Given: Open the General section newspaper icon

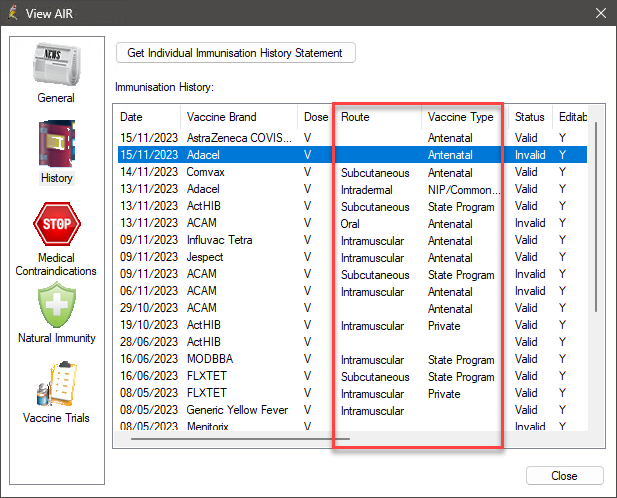Looking at the screenshot, I should coord(55,66).
